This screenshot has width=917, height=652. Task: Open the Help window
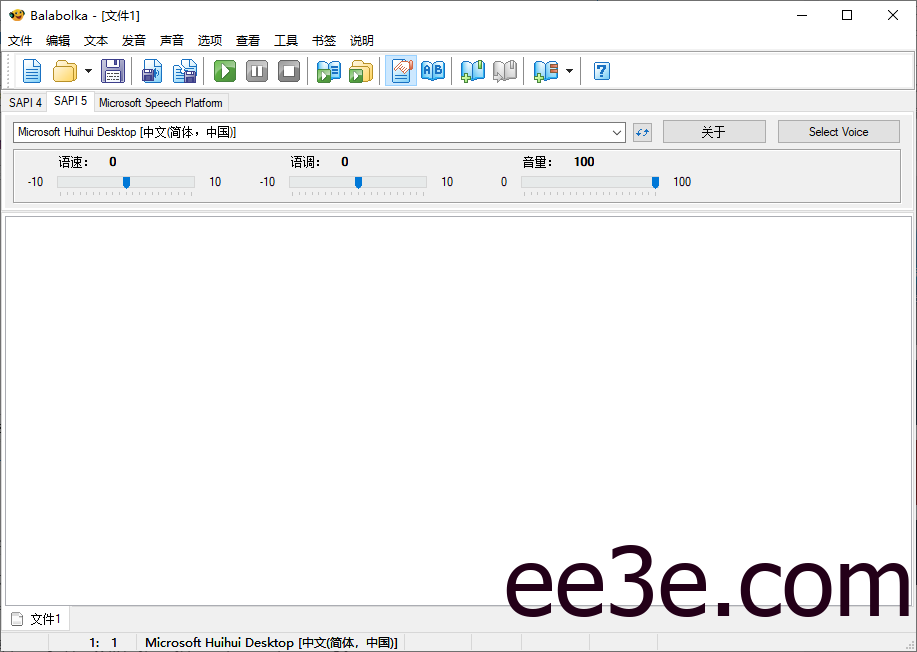pos(601,71)
